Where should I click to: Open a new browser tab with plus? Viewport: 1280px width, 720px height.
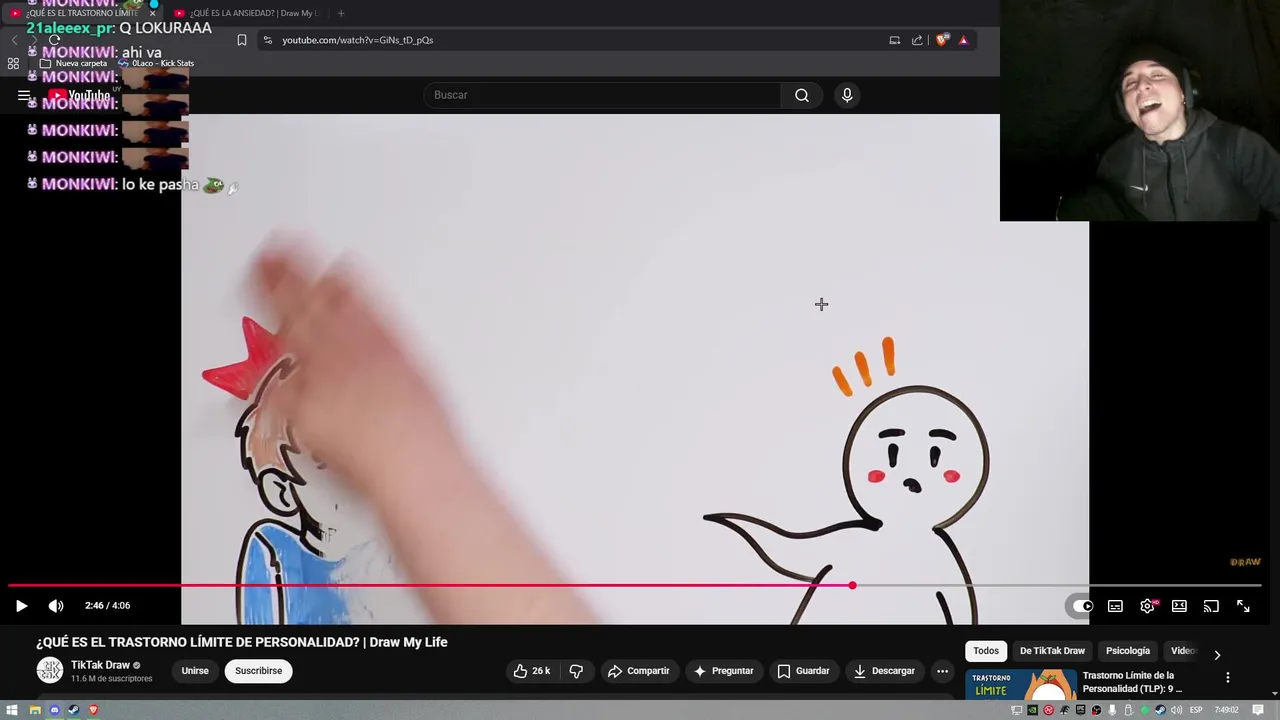(x=341, y=13)
